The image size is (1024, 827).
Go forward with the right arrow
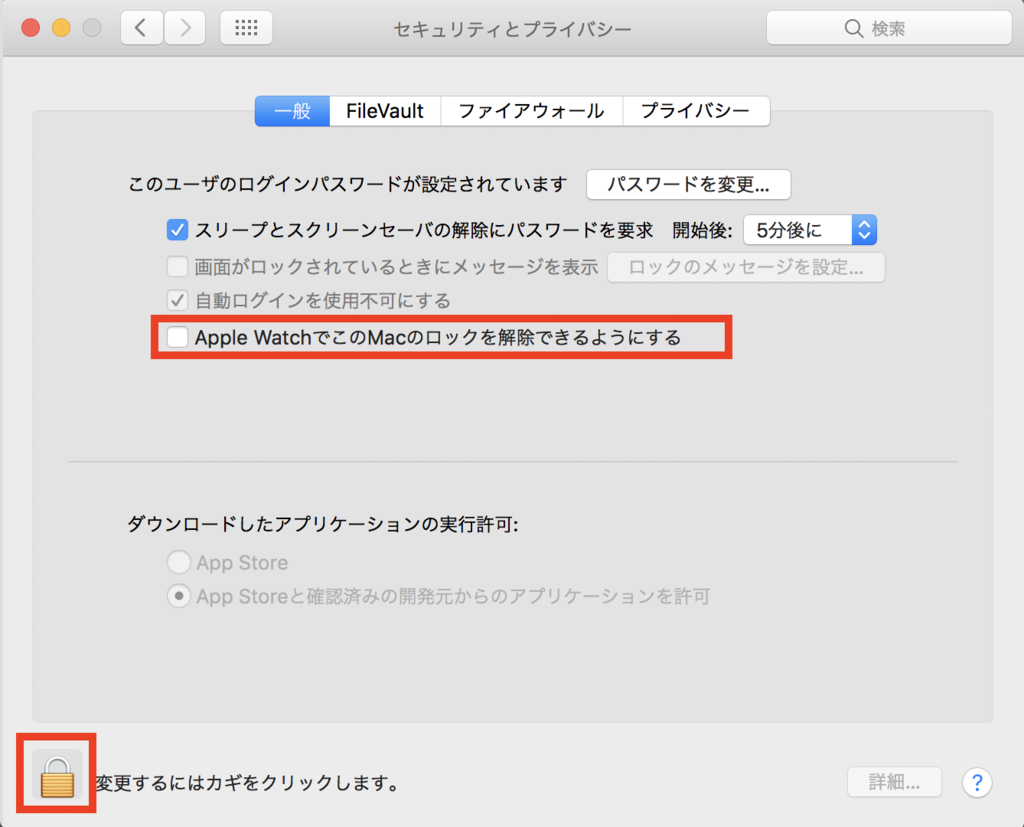[x=185, y=28]
